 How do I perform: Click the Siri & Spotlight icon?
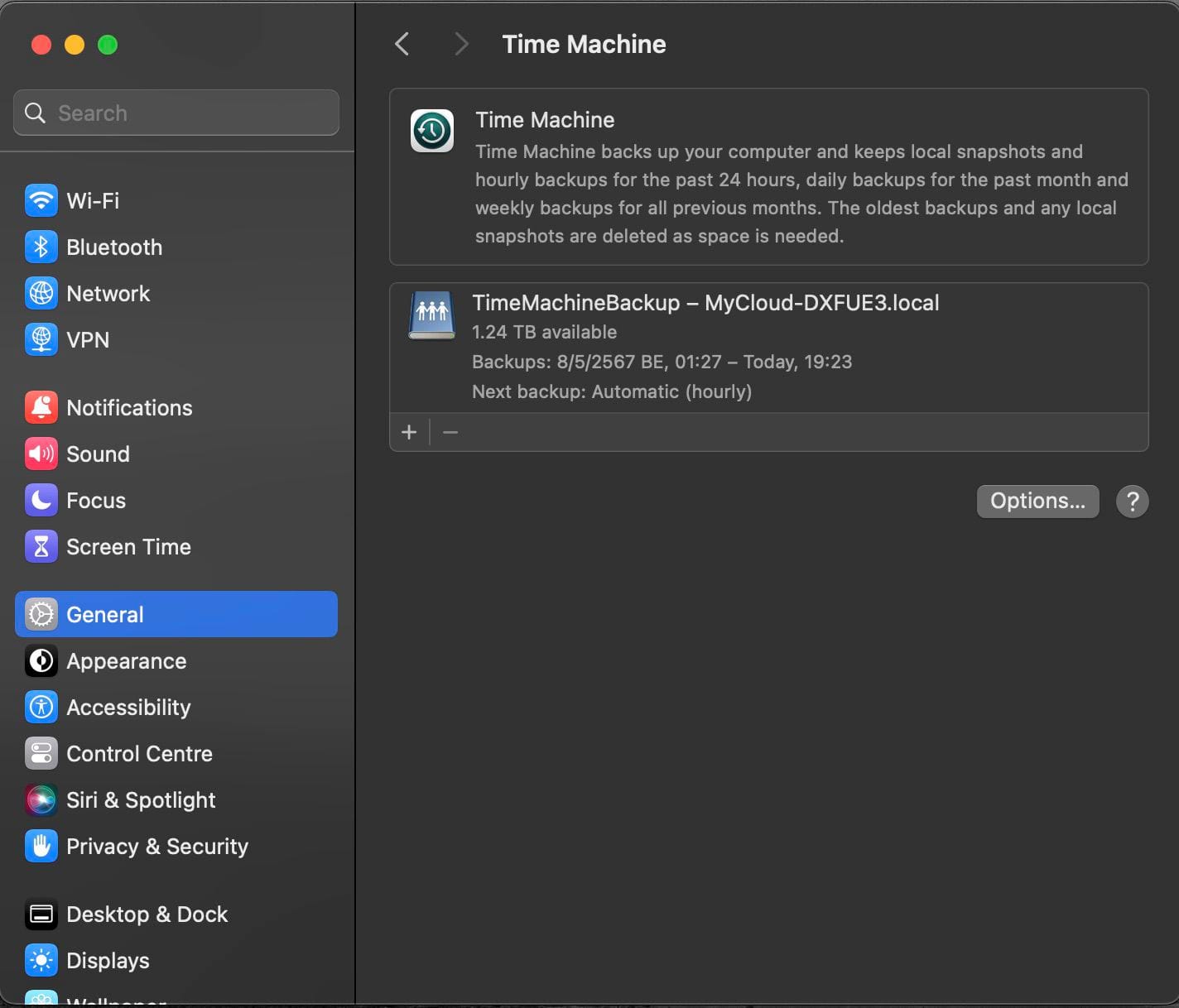pos(41,799)
